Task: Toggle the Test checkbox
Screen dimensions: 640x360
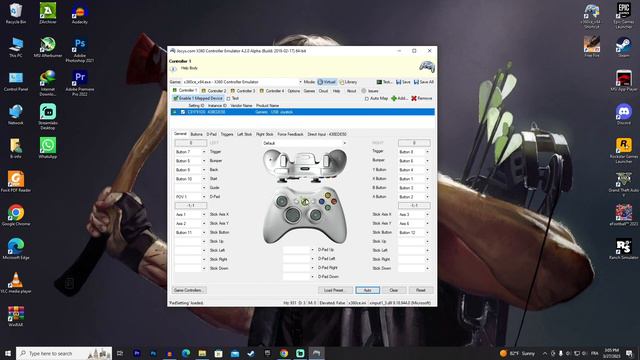Action: (x=229, y=98)
